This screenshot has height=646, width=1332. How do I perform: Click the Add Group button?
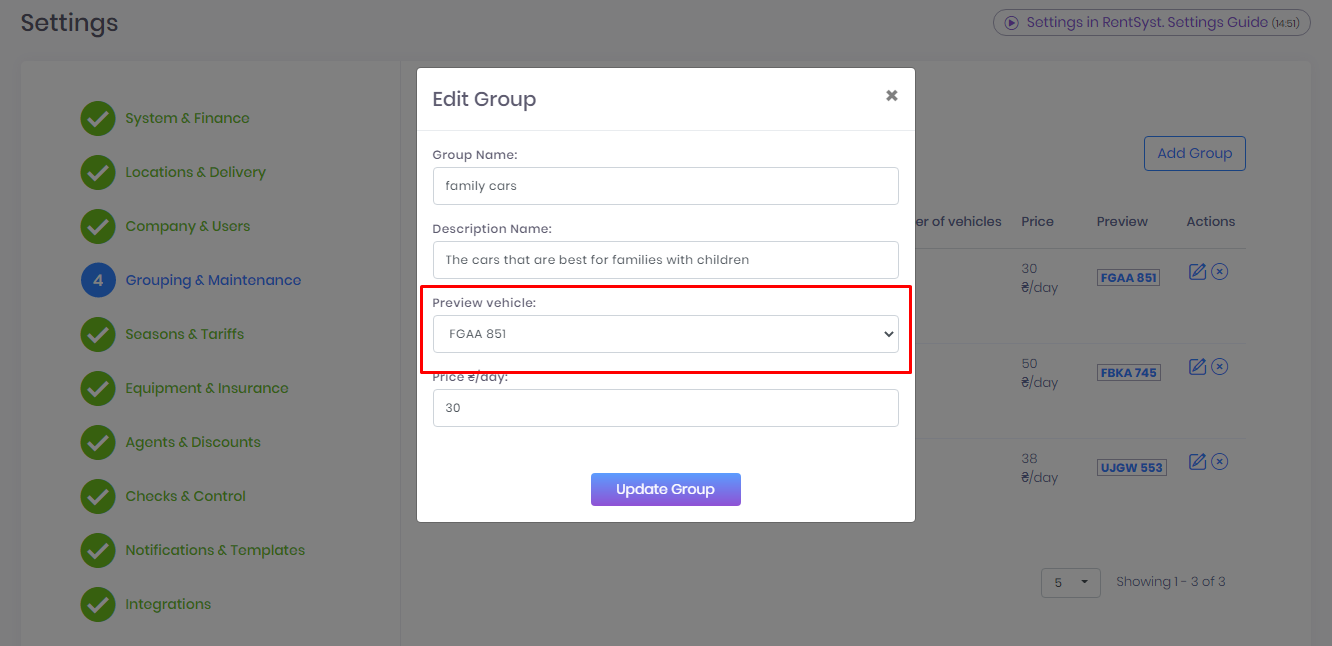click(1194, 153)
